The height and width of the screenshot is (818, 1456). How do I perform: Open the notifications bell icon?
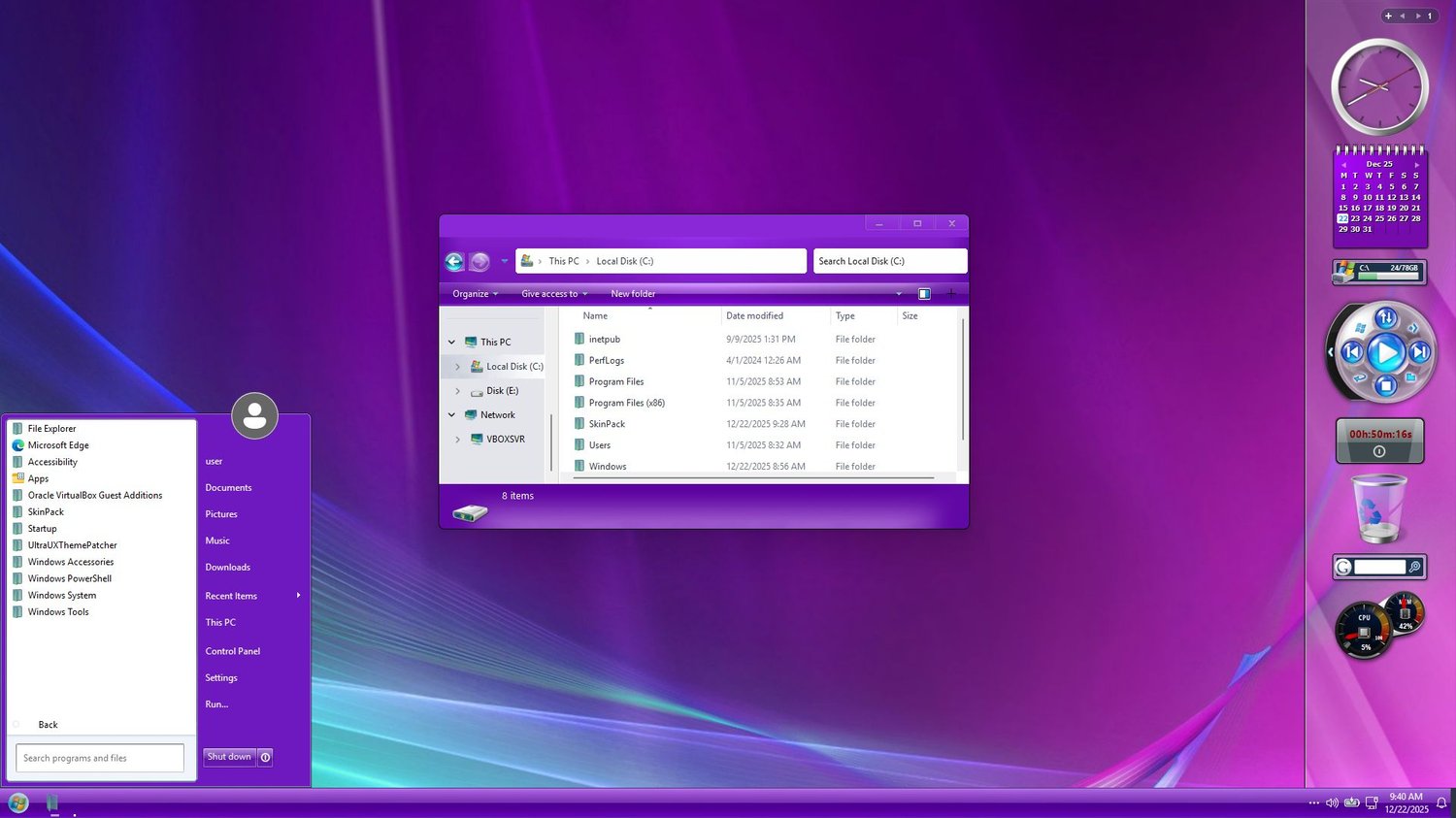pyautogui.click(x=1441, y=803)
